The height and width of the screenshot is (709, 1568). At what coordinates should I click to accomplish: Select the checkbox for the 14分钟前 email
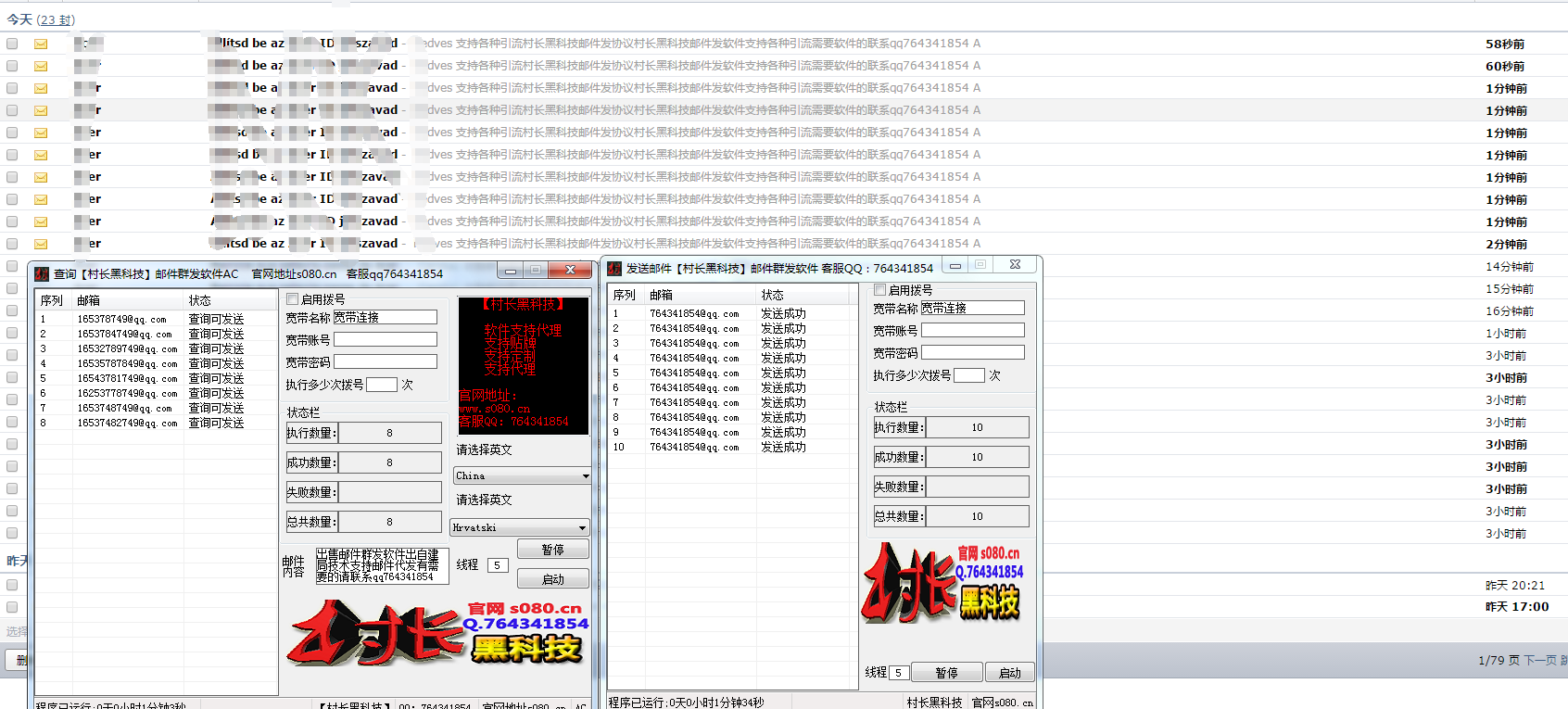(12, 266)
